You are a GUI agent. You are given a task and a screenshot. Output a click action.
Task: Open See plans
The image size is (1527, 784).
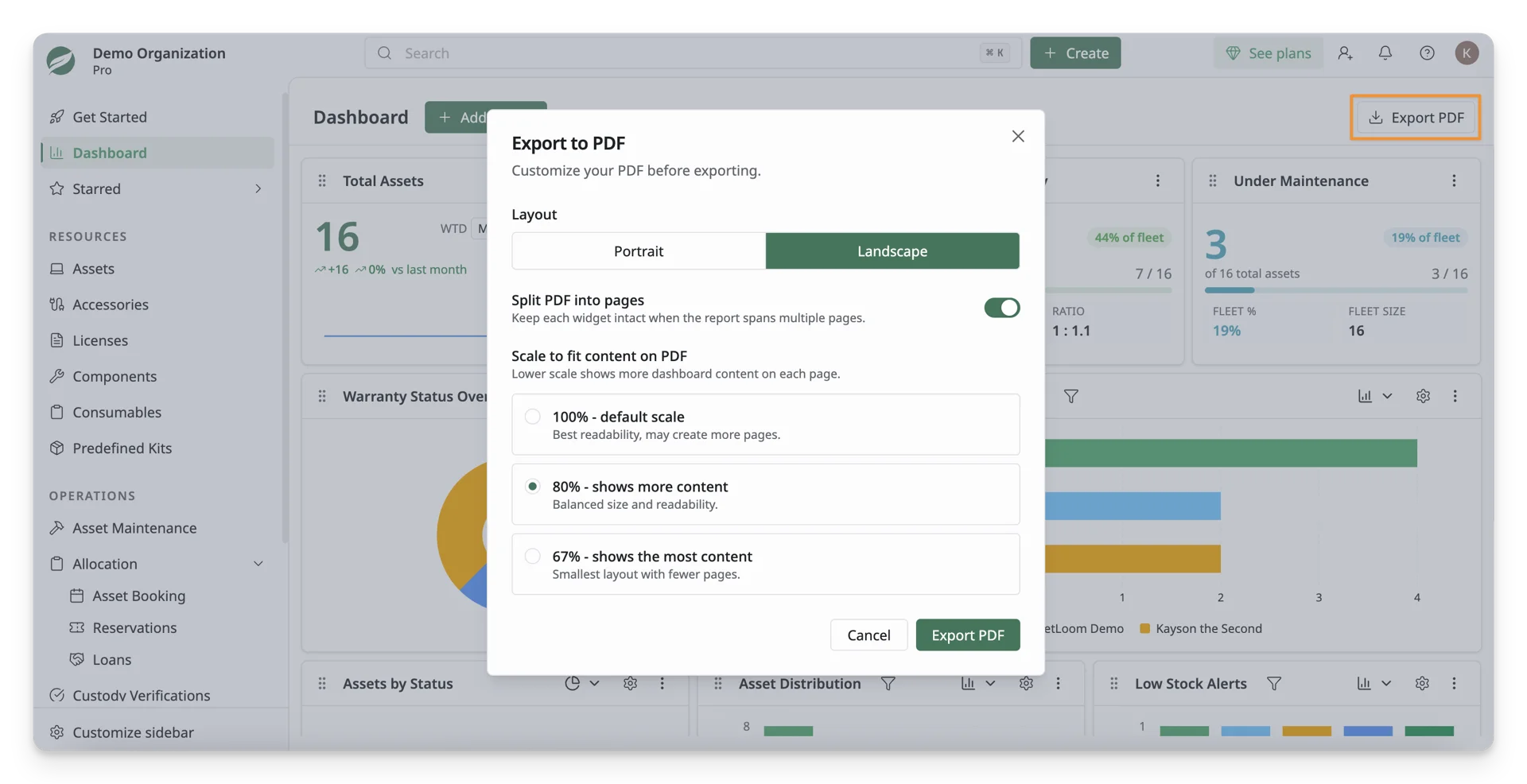(1268, 53)
